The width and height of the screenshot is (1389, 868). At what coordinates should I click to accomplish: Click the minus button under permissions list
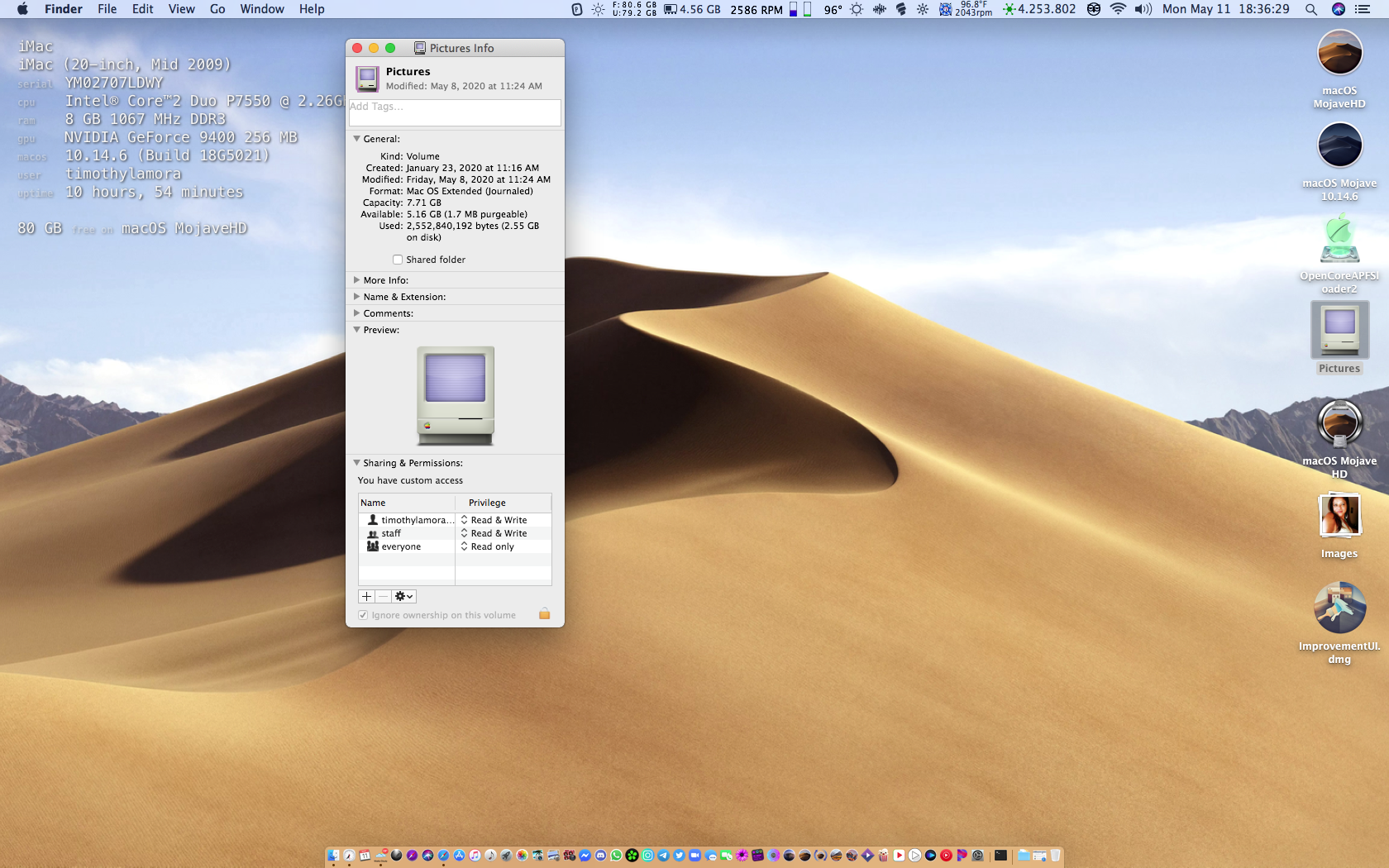click(384, 596)
